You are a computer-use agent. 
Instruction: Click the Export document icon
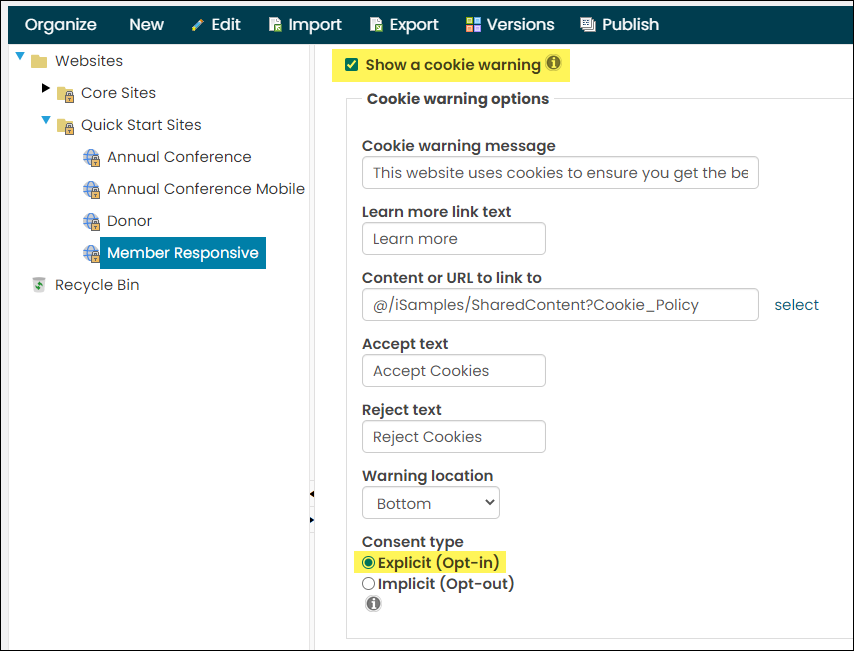[376, 25]
